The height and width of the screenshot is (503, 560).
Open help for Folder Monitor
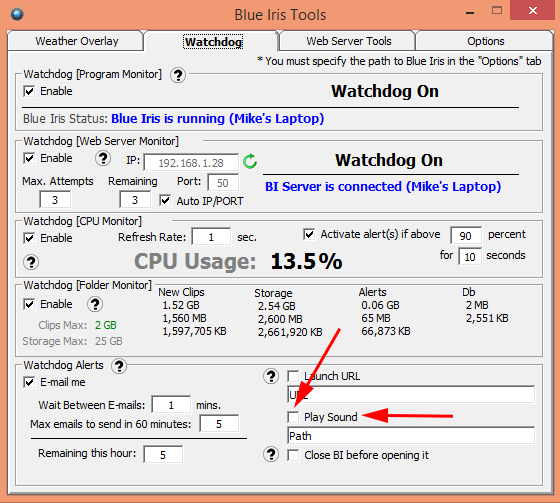coord(95,304)
